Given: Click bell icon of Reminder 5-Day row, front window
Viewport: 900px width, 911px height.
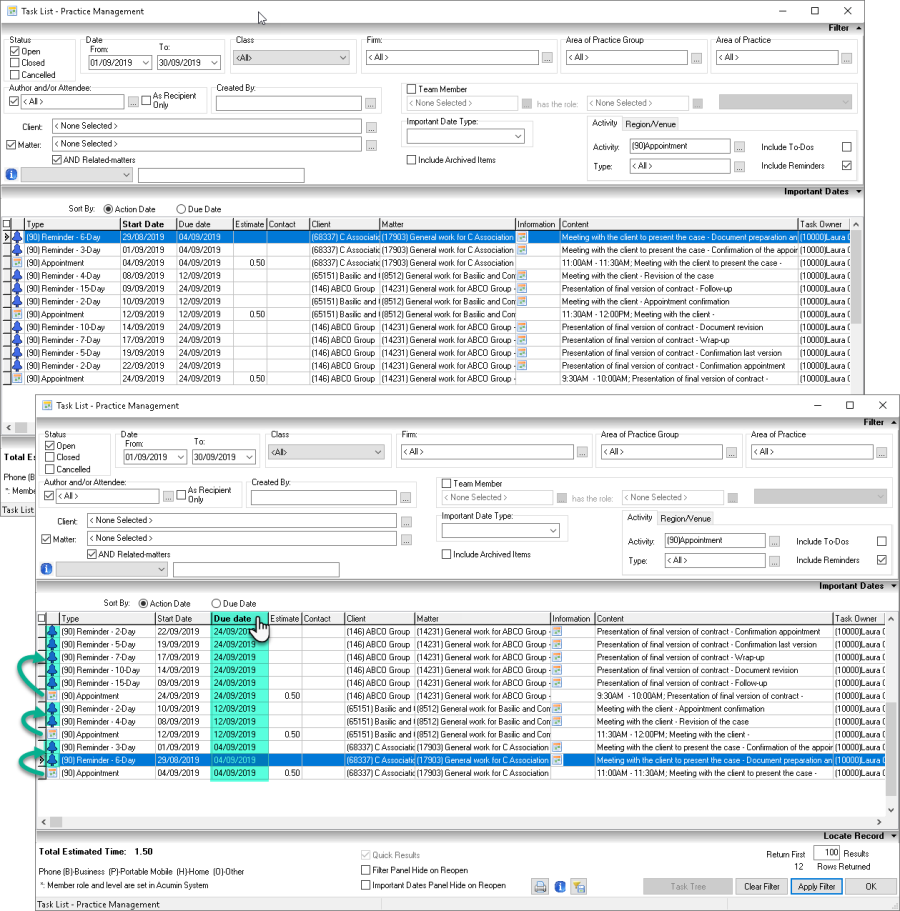Looking at the screenshot, I should [52, 644].
